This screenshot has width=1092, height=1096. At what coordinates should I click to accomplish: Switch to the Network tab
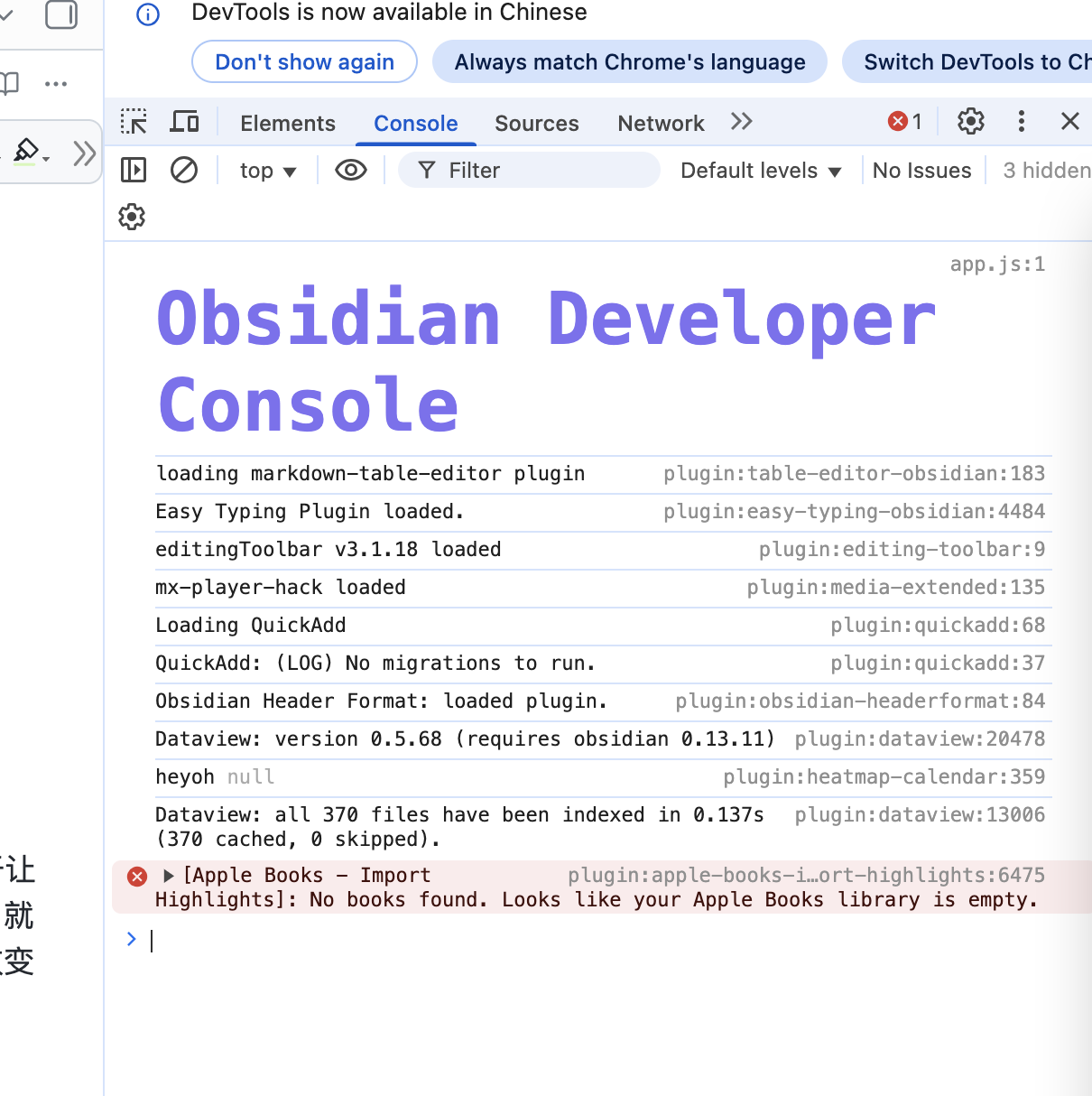tap(661, 123)
